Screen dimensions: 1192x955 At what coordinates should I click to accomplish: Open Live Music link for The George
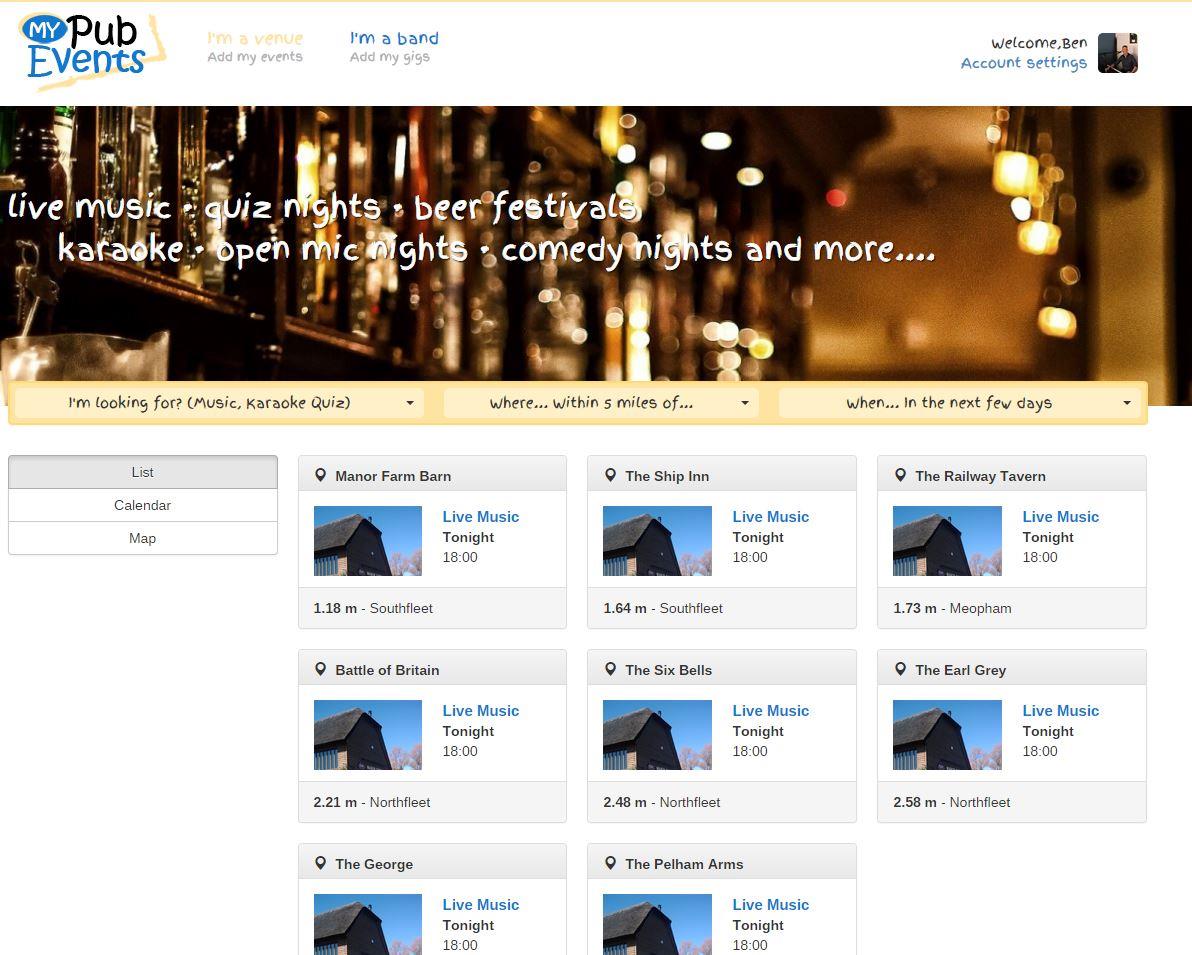(480, 904)
